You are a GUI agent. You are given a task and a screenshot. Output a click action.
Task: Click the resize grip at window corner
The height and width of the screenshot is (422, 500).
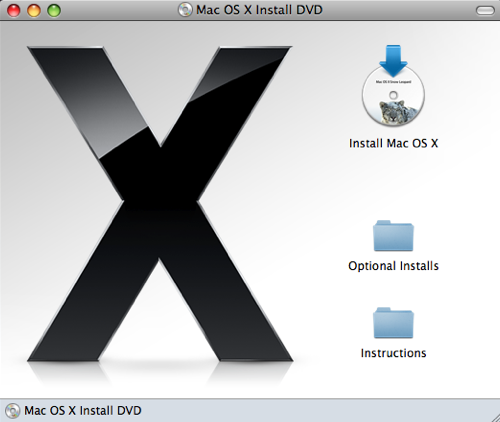coord(495,417)
